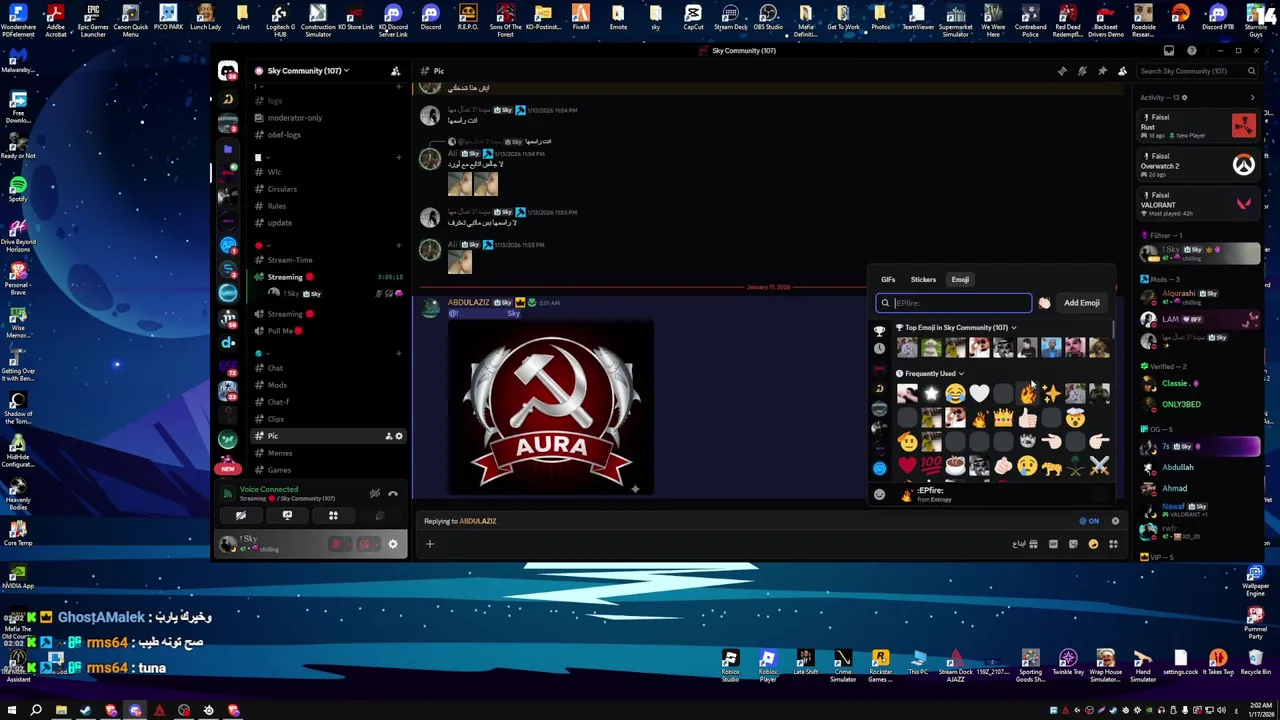Toggle camera in voice panel
The height and width of the screenshot is (720, 1280).
pos(241,516)
